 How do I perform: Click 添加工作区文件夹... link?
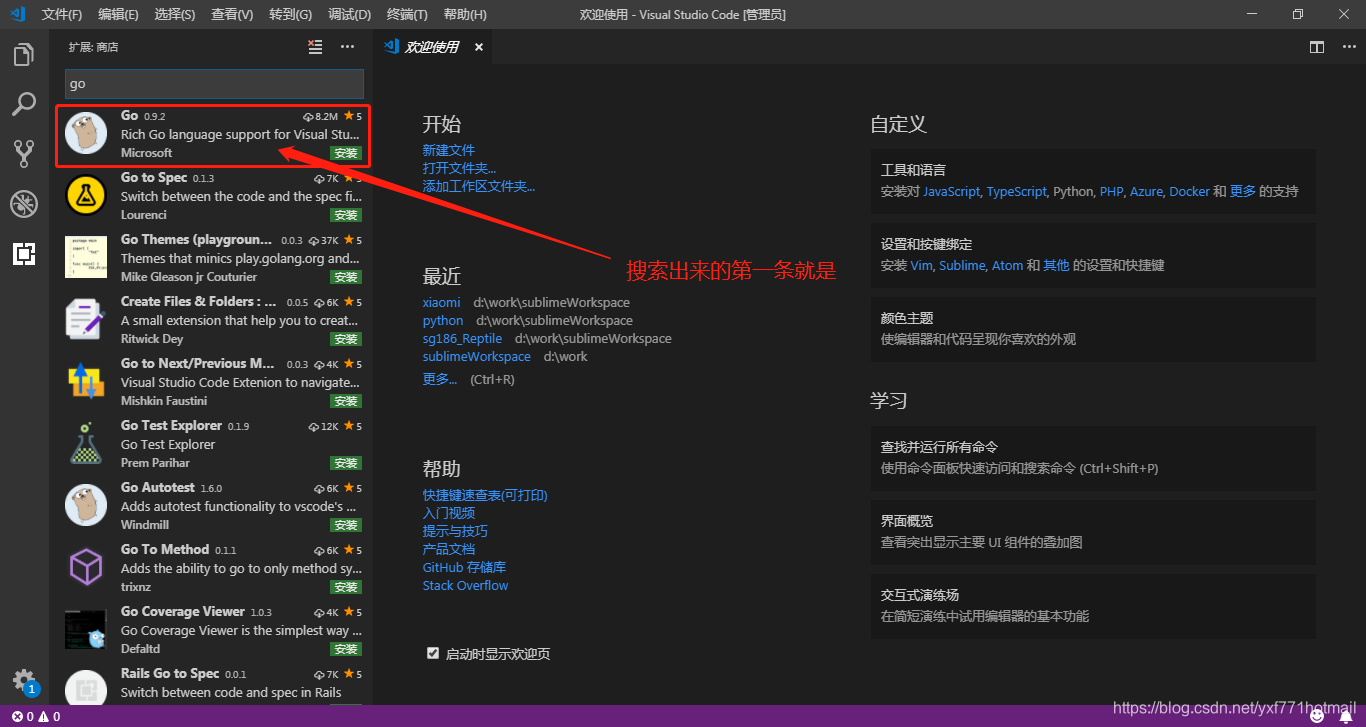pos(479,186)
